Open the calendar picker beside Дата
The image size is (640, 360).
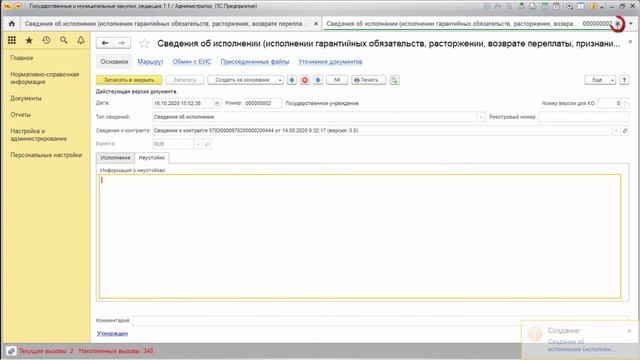pyautogui.click(x=217, y=104)
